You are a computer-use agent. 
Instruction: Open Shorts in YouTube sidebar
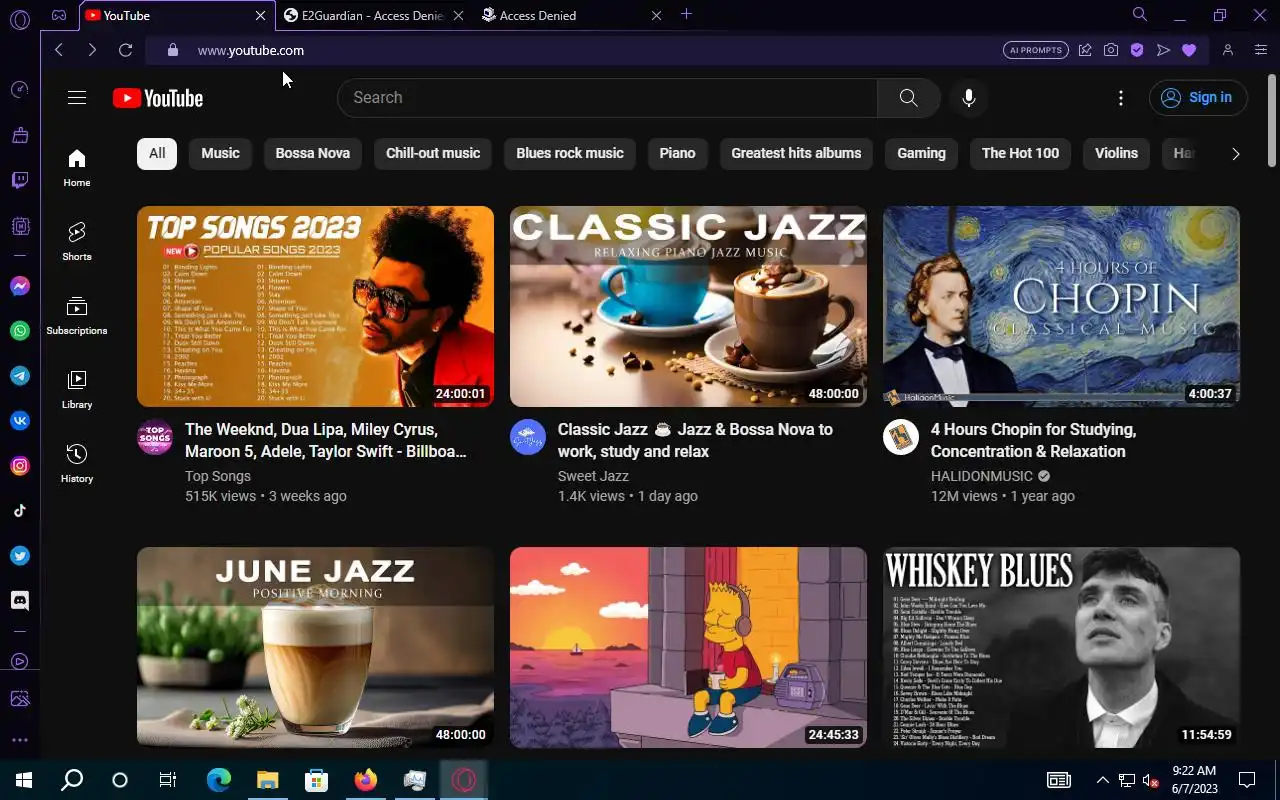pos(77,242)
